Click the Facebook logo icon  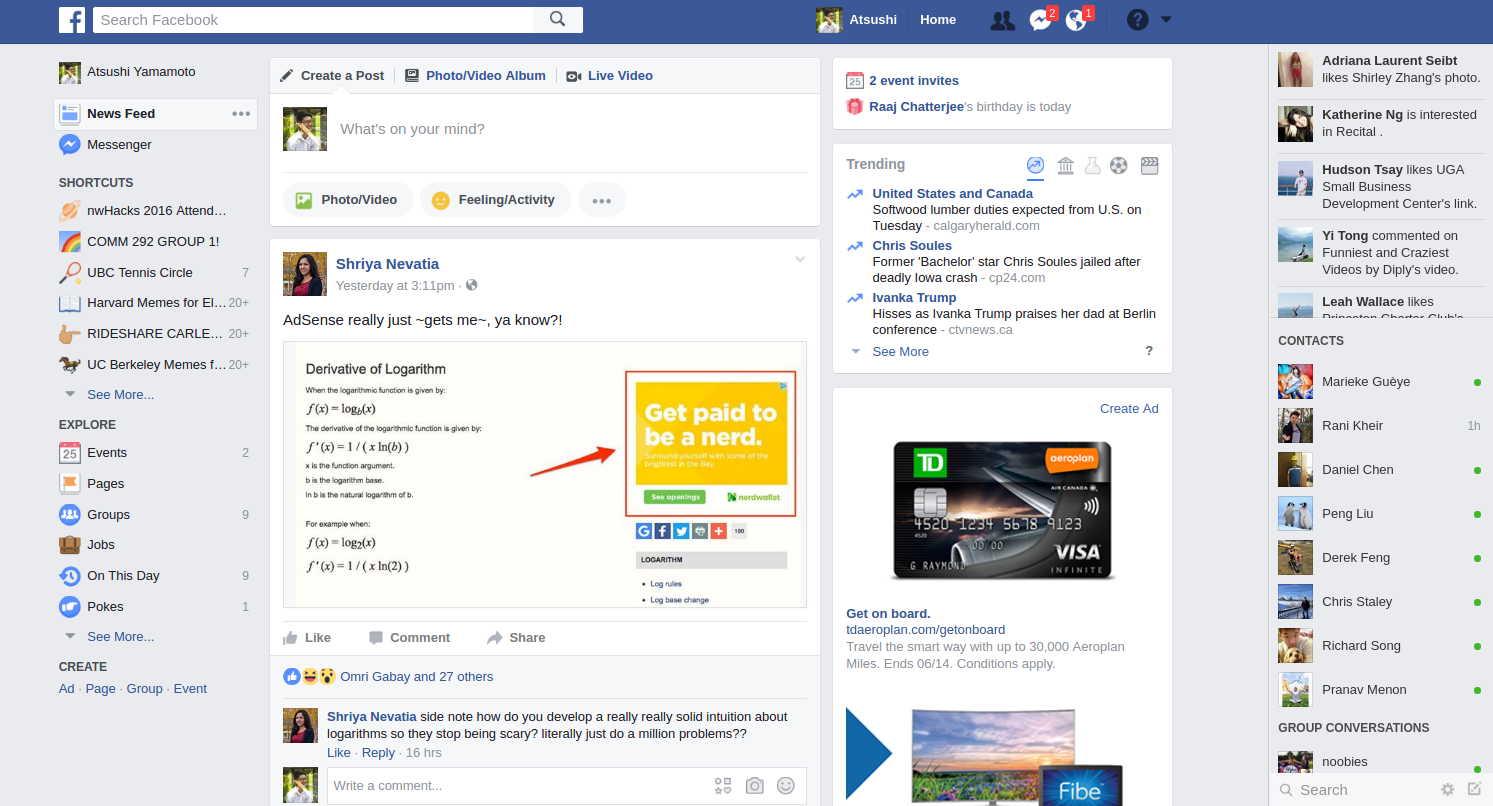tap(71, 19)
